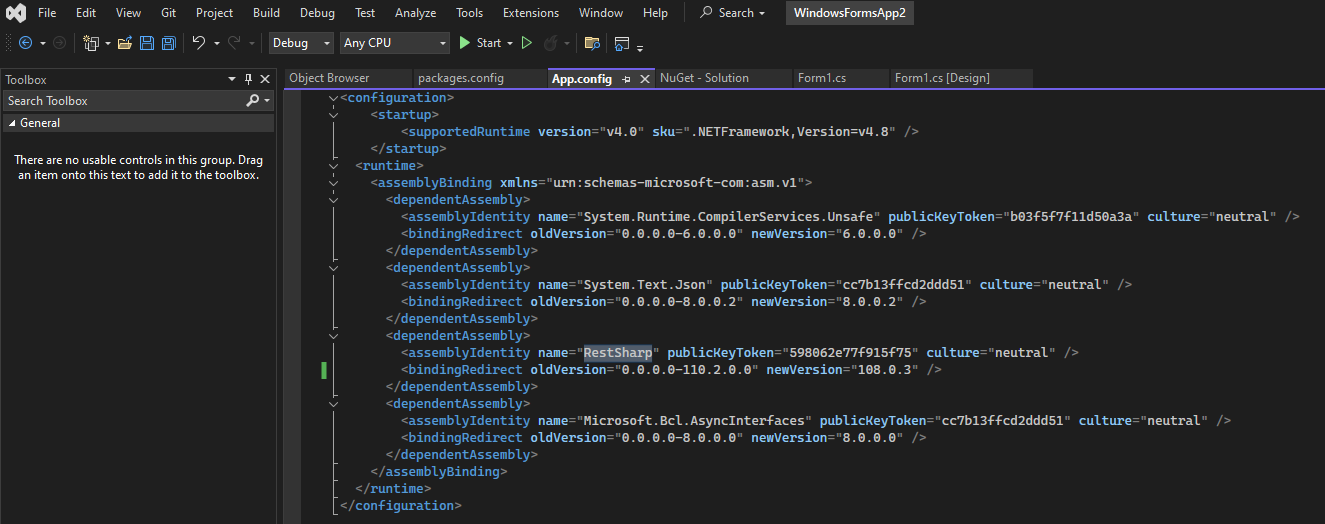This screenshot has width=1325, height=524.
Task: Click the Find in Files icon
Action: point(592,43)
